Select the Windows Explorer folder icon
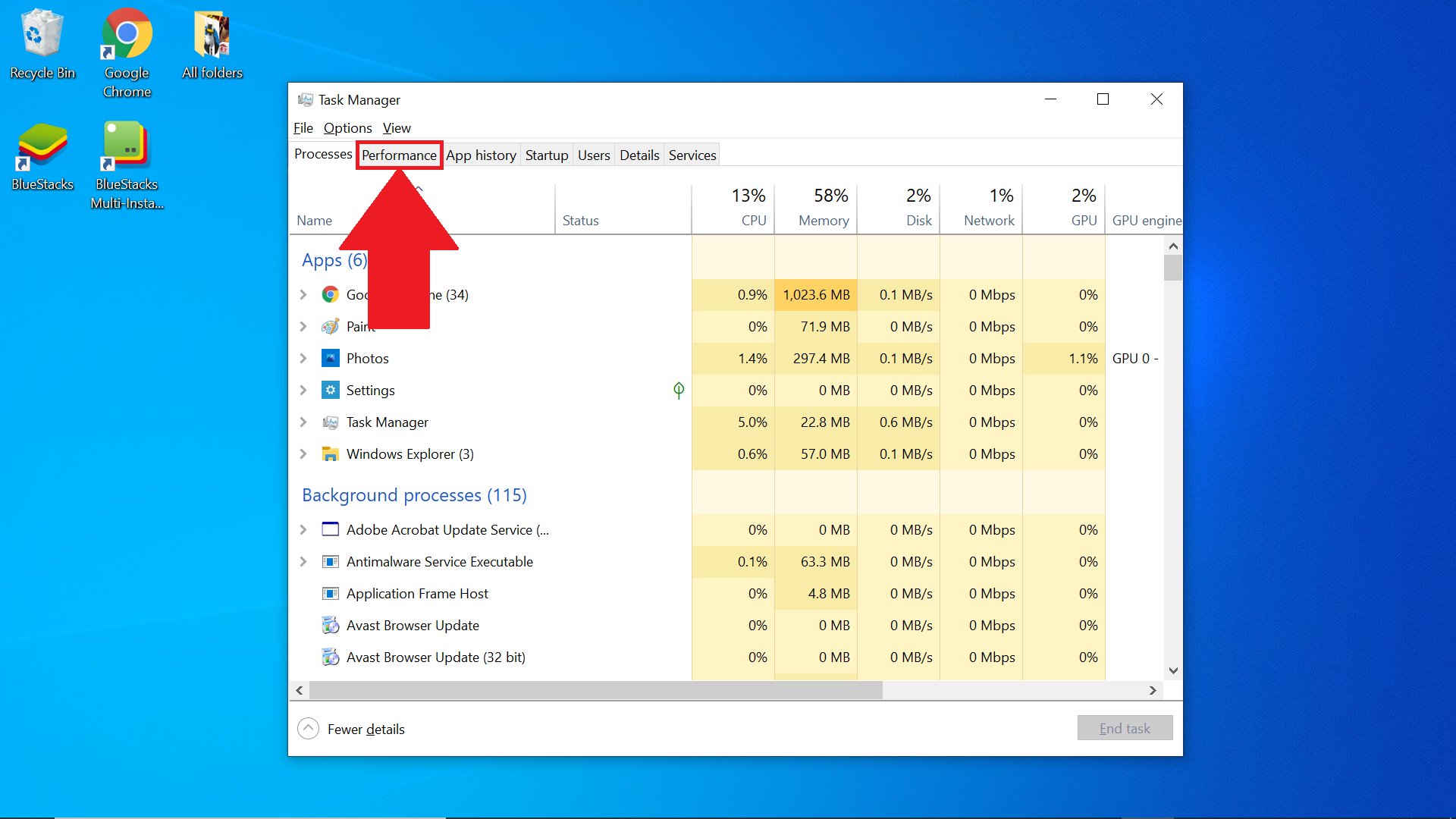This screenshot has width=1456, height=819. [x=331, y=453]
